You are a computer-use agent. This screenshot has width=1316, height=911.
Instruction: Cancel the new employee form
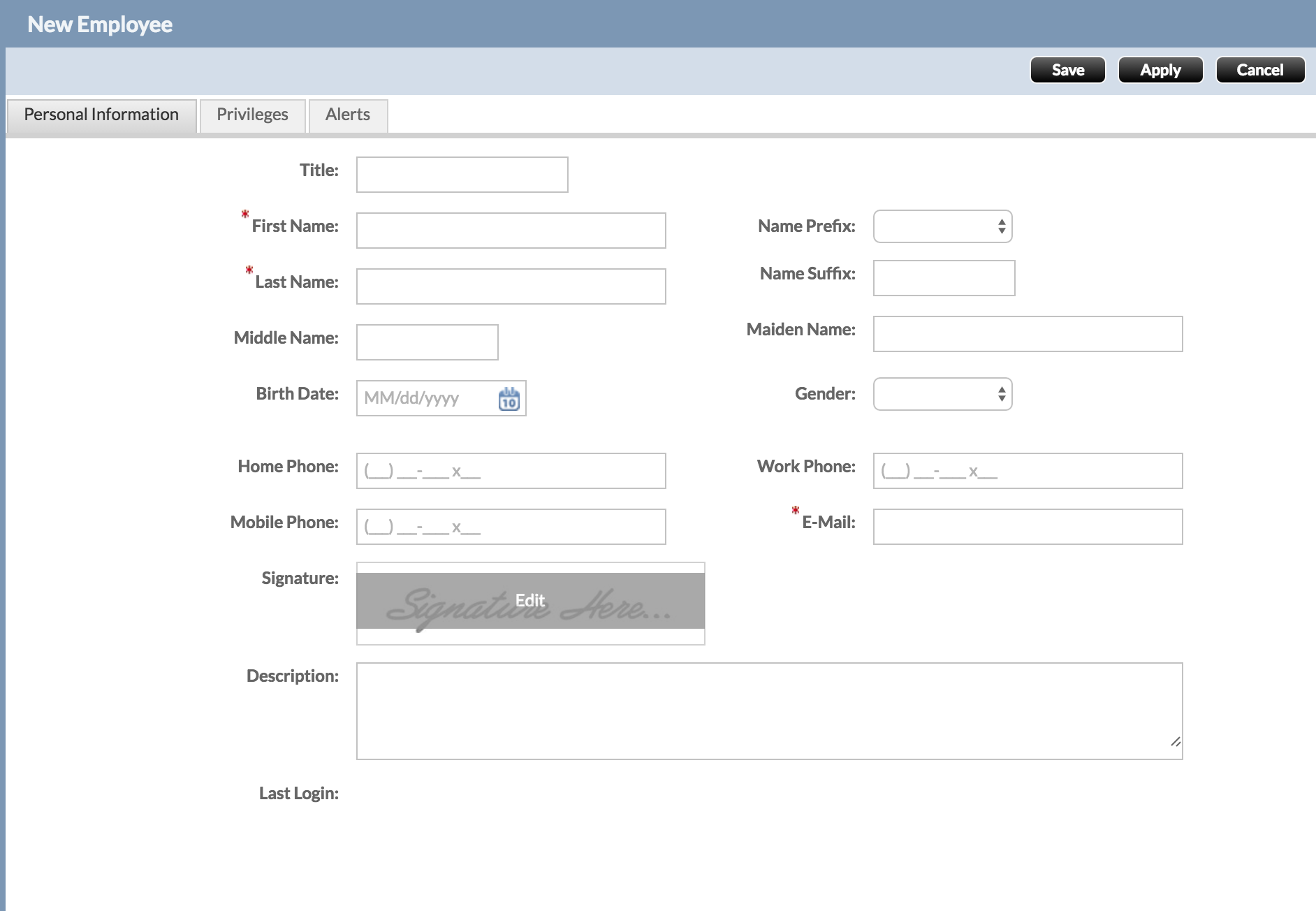coord(1259,70)
